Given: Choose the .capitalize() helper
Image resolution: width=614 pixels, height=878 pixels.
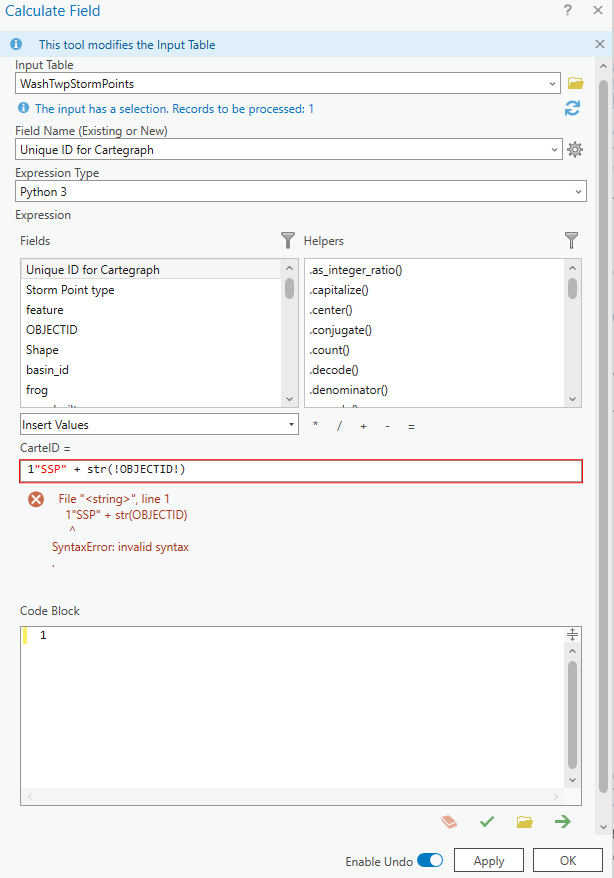Looking at the screenshot, I should point(339,290).
